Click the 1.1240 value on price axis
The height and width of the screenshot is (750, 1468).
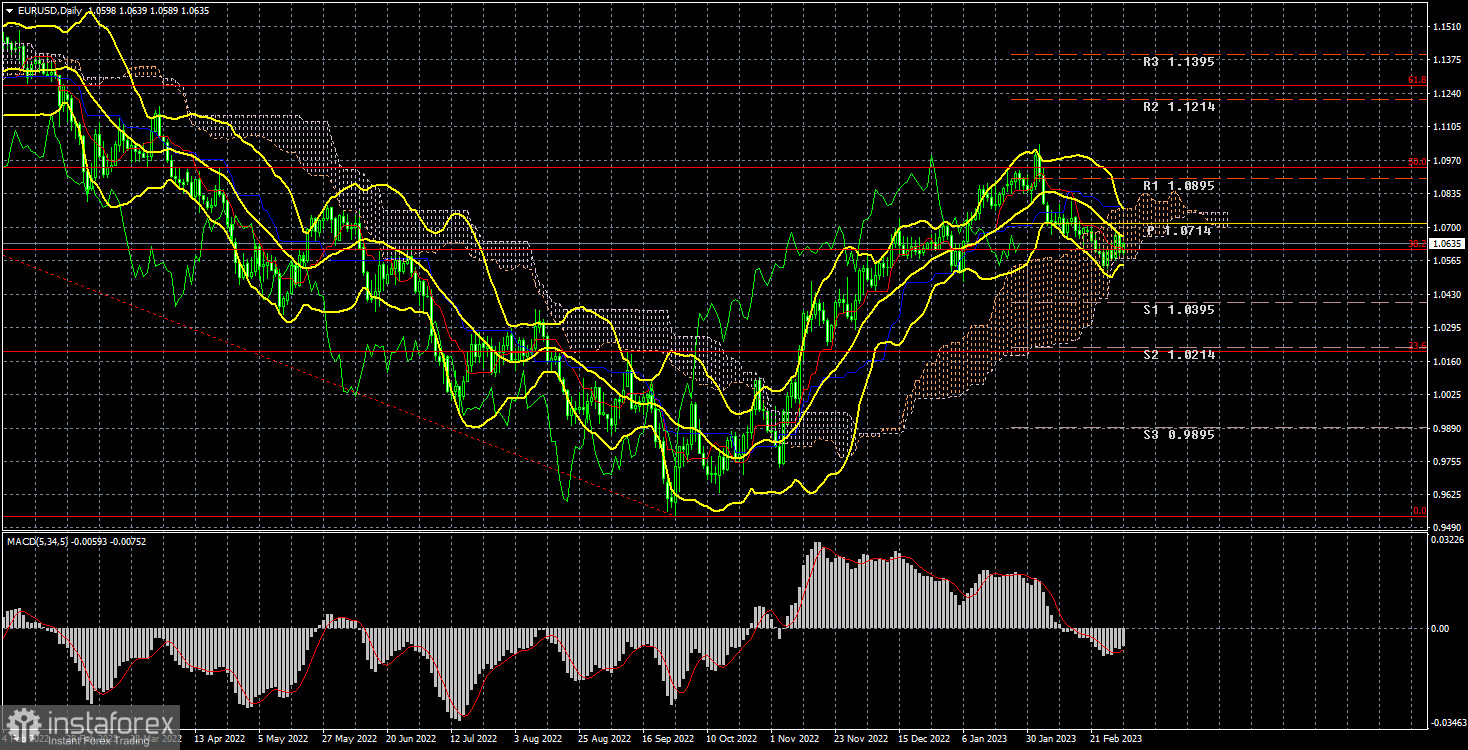tap(1446, 93)
